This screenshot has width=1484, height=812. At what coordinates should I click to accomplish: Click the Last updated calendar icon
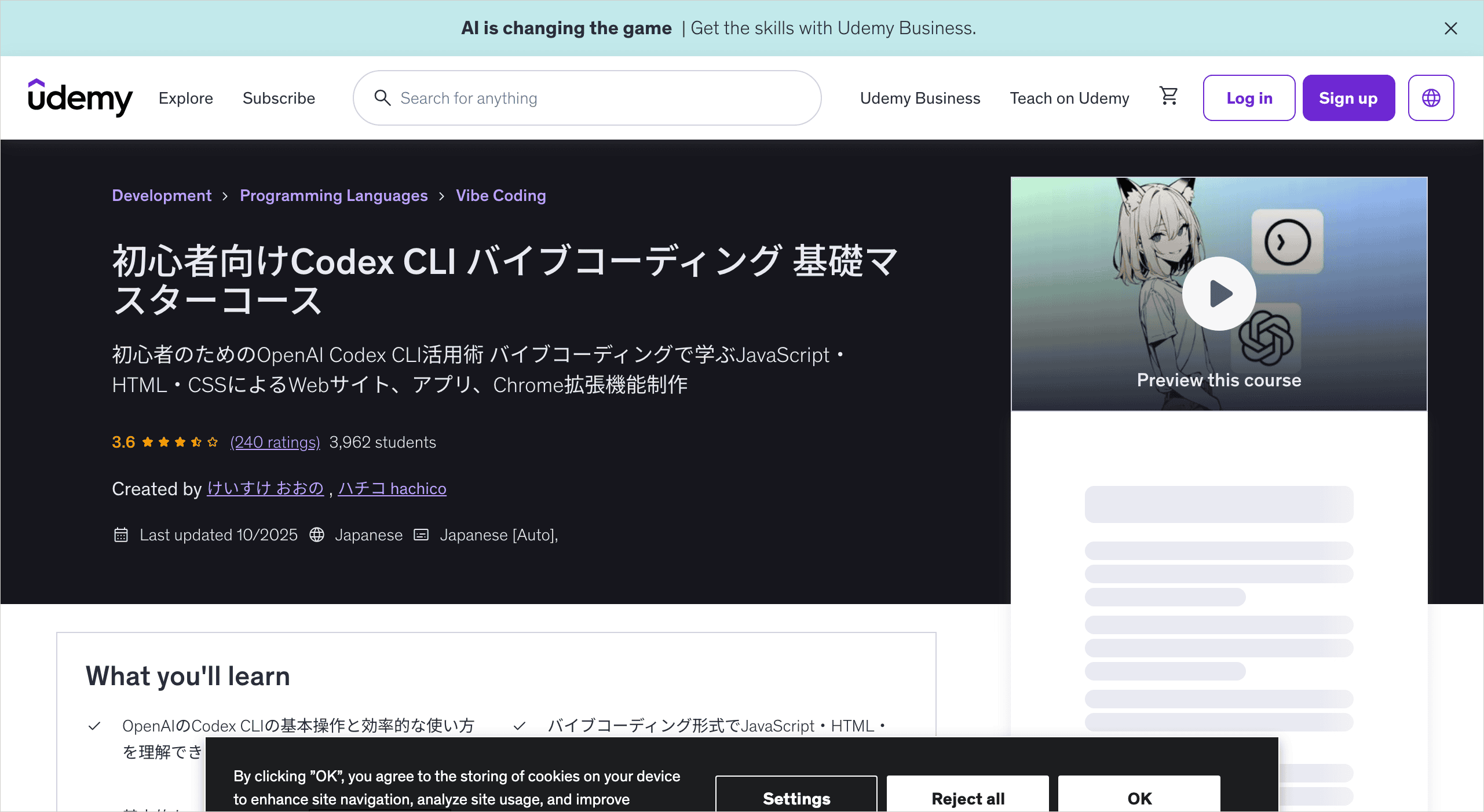pos(120,535)
